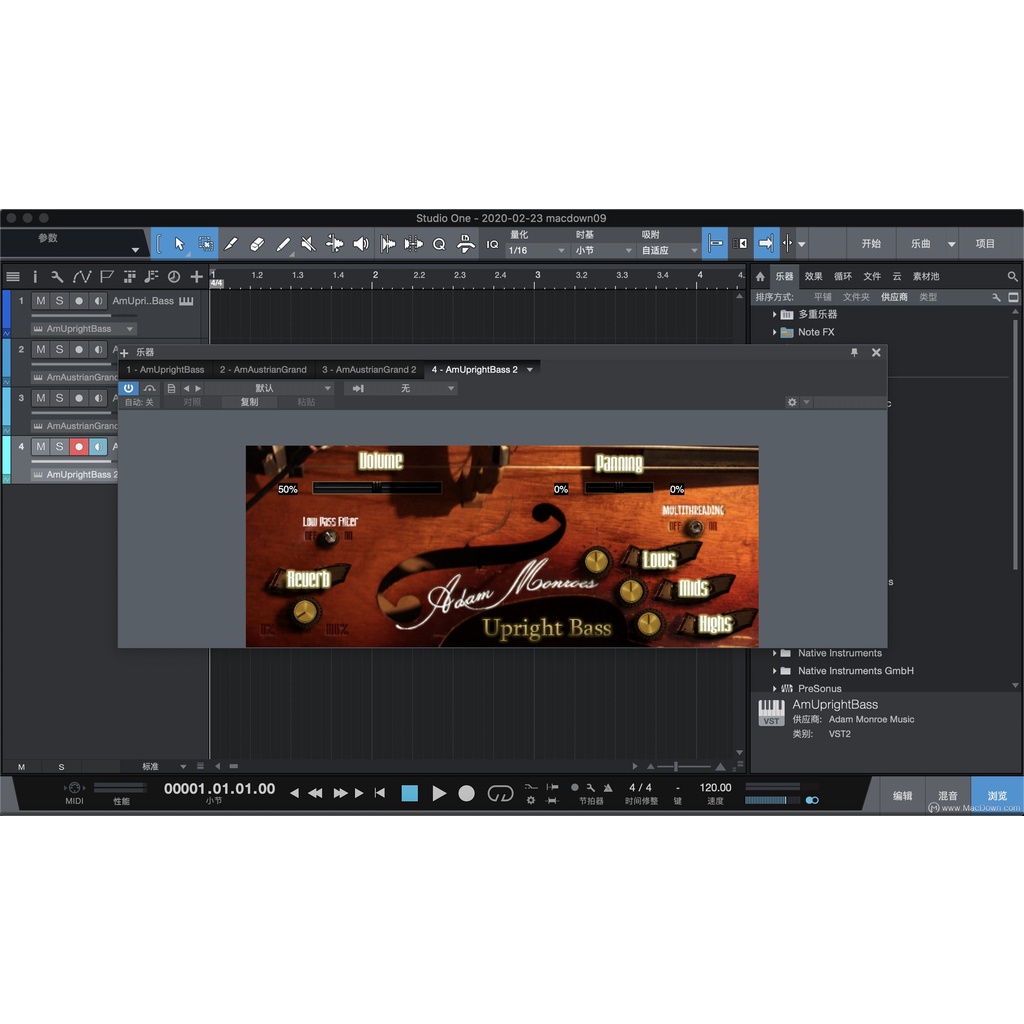This screenshot has width=1024, height=1024.
Task: Click the 项目 project button
Action: click(985, 244)
